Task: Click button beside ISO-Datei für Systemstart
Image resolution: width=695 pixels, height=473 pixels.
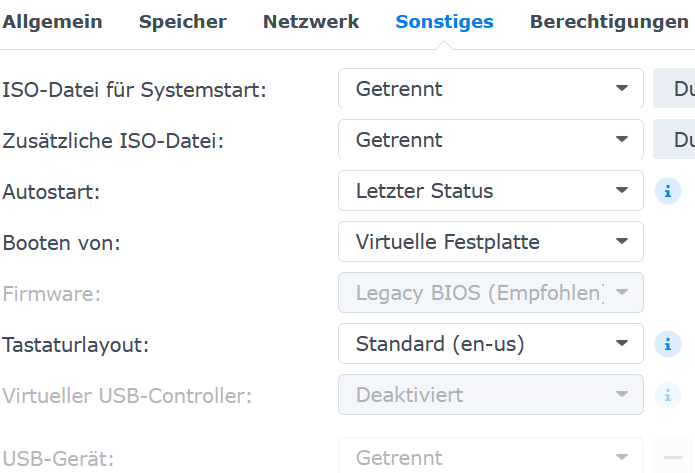Action: click(x=675, y=89)
